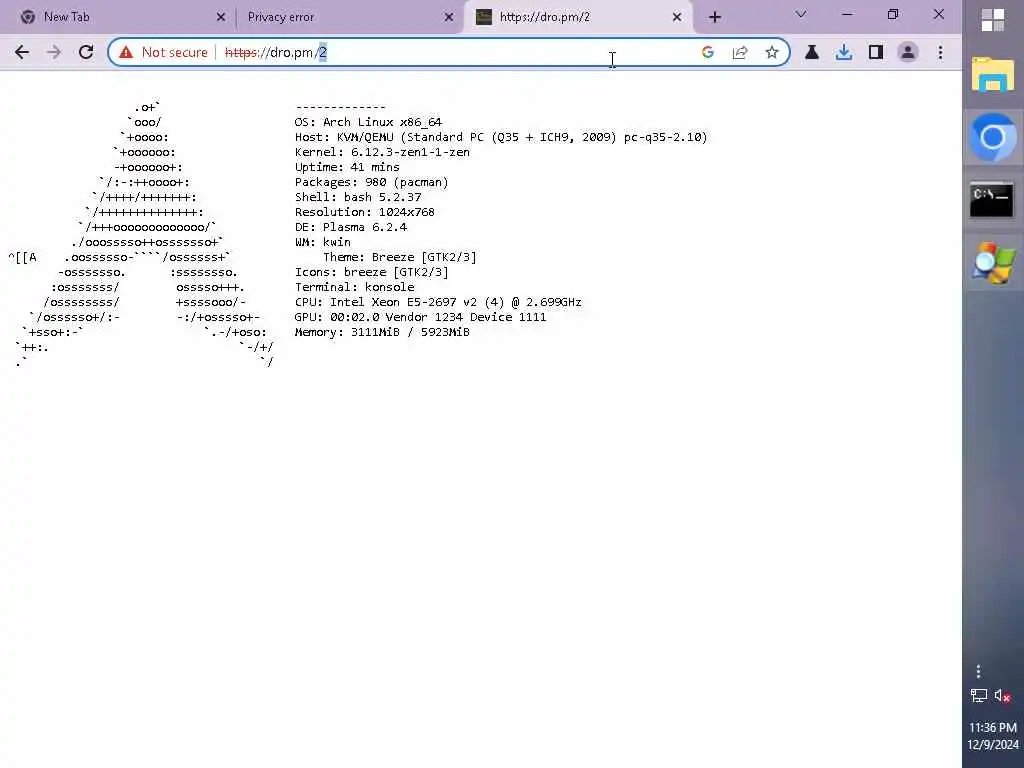Click the dro.pm/2 address bar URL
Screen dimensions: 1024x768
pyautogui.click(x=275, y=52)
